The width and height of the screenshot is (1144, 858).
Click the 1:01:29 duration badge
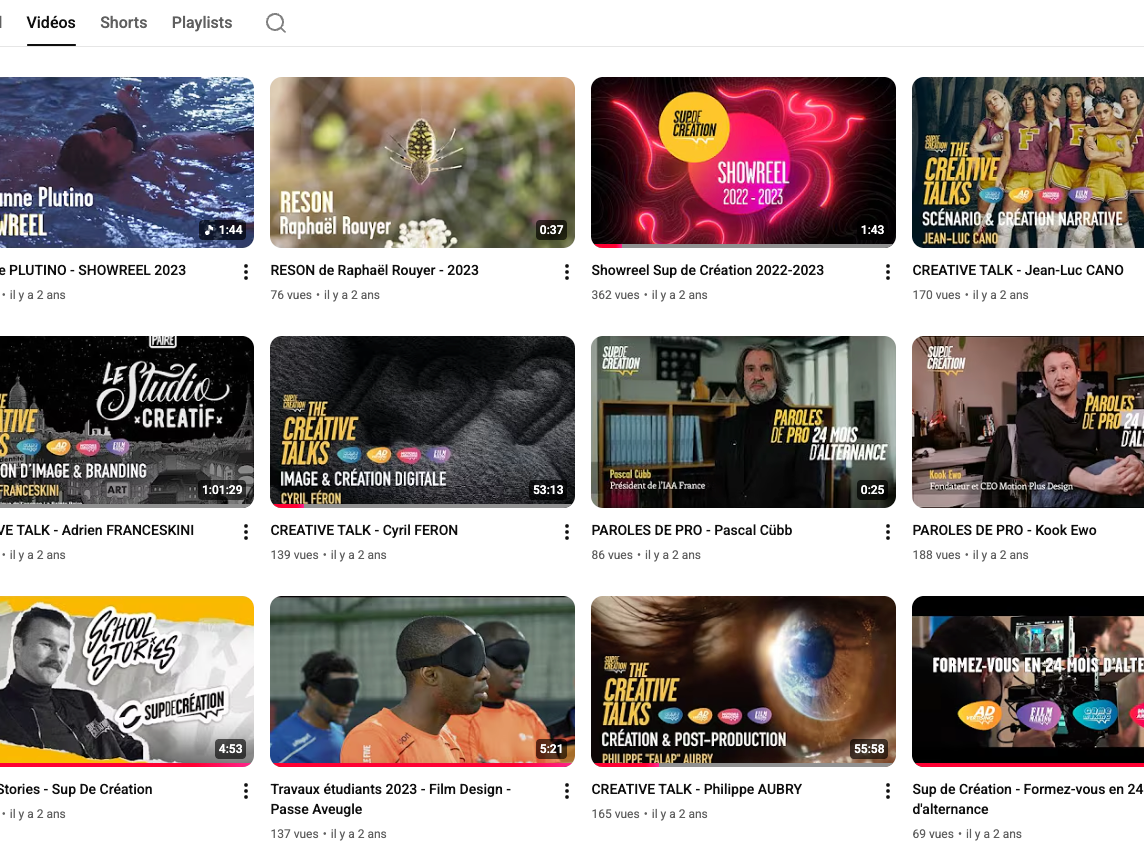tap(223, 490)
